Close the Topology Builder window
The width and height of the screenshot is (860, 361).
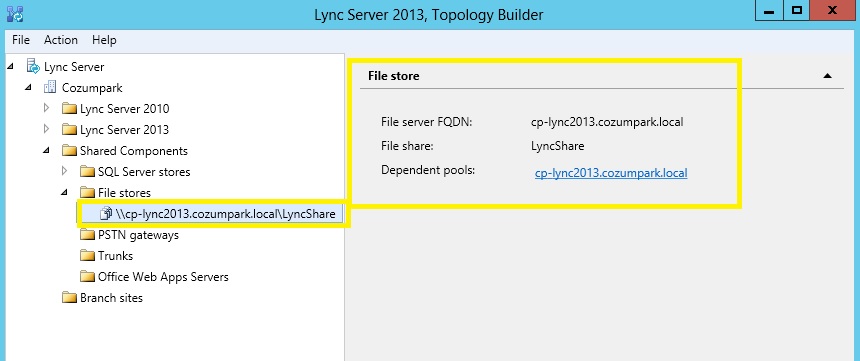pos(833,11)
